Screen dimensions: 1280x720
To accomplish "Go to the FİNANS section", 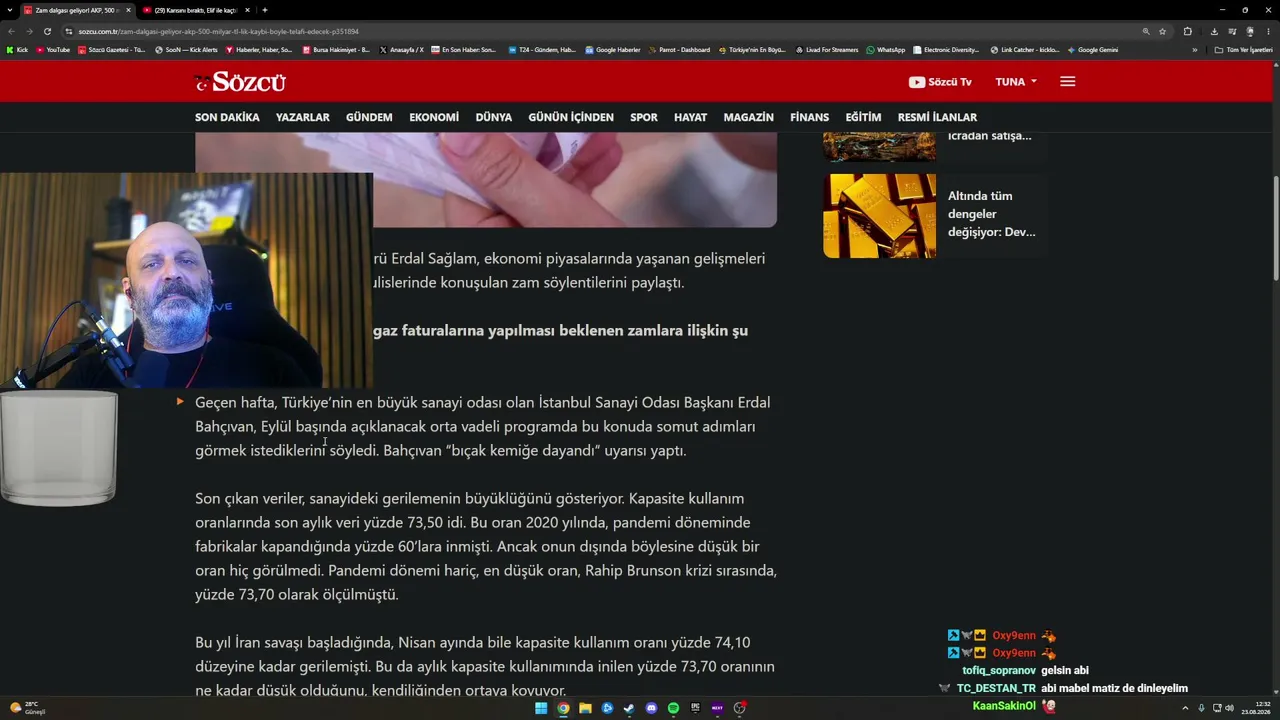I will pos(810,117).
